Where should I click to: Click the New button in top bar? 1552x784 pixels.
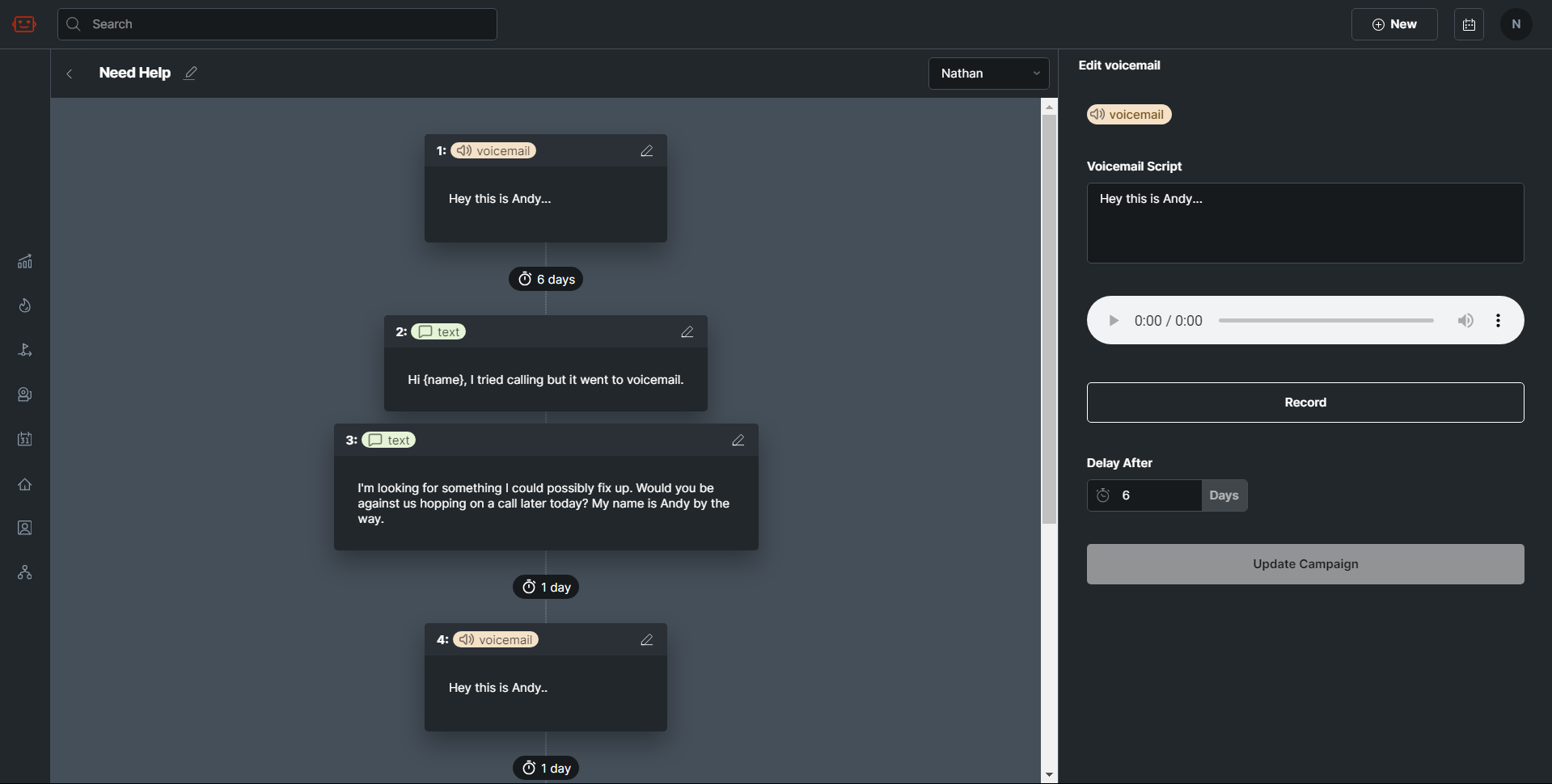point(1393,24)
